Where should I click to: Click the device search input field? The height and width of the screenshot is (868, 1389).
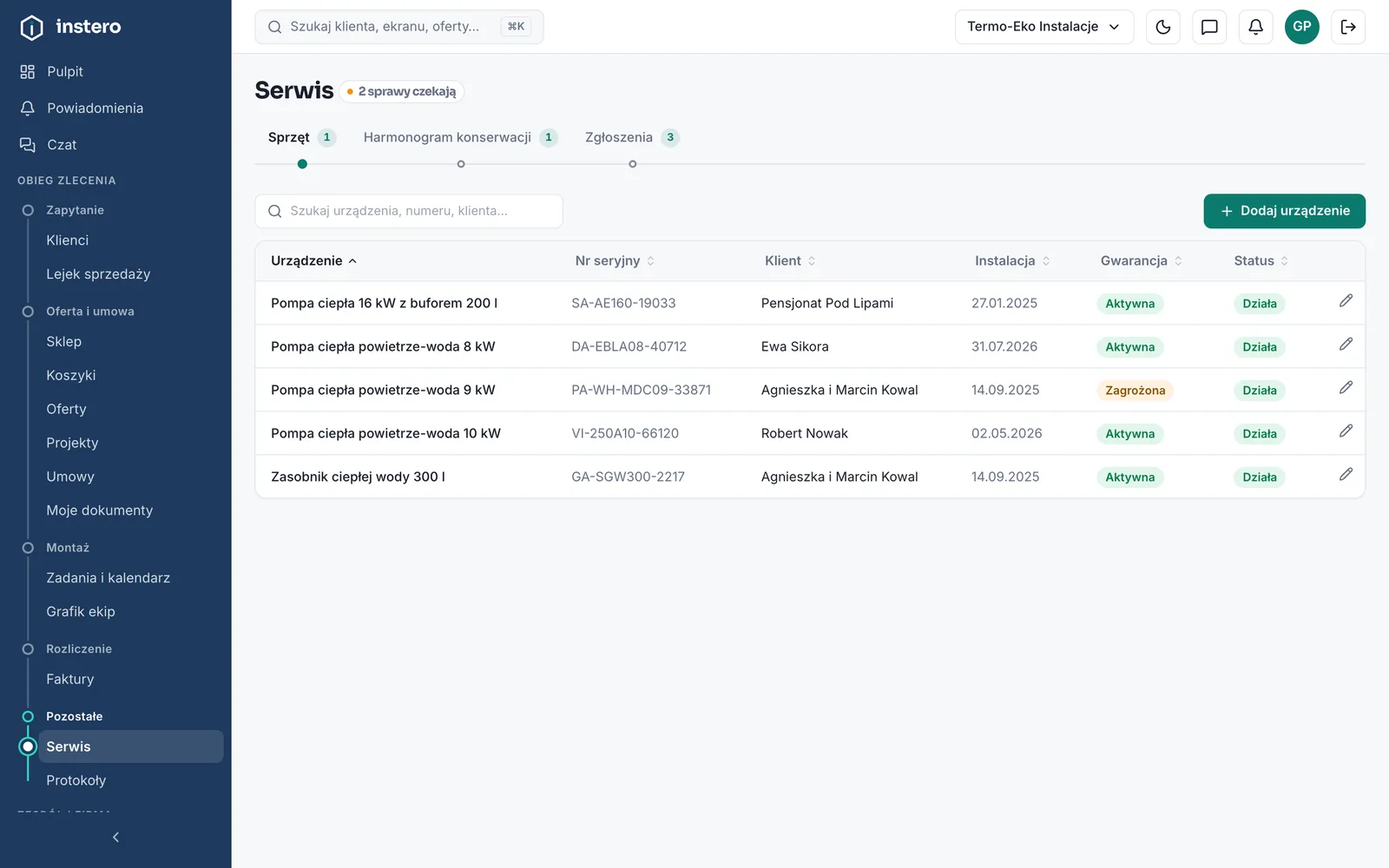tap(409, 211)
